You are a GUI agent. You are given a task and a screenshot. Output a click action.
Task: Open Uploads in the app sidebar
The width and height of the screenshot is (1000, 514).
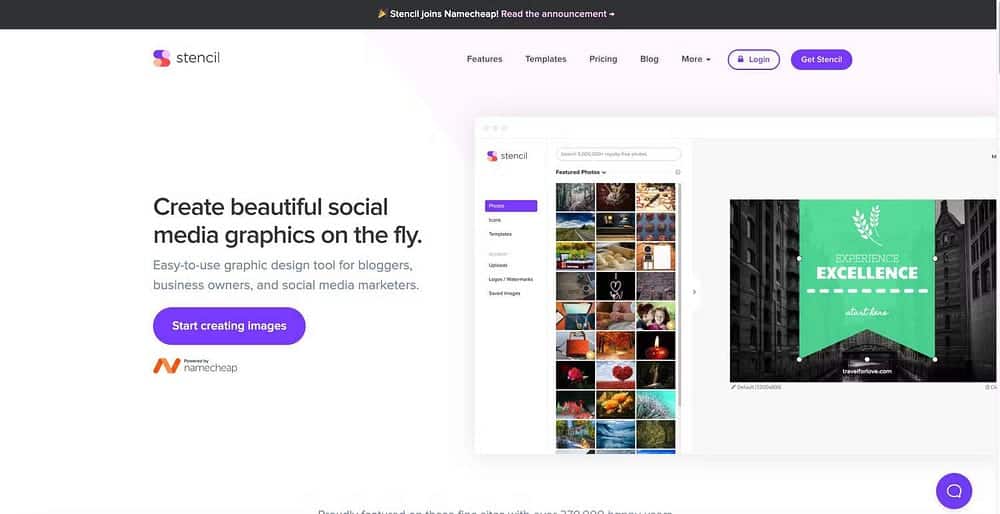pyautogui.click(x=497, y=265)
